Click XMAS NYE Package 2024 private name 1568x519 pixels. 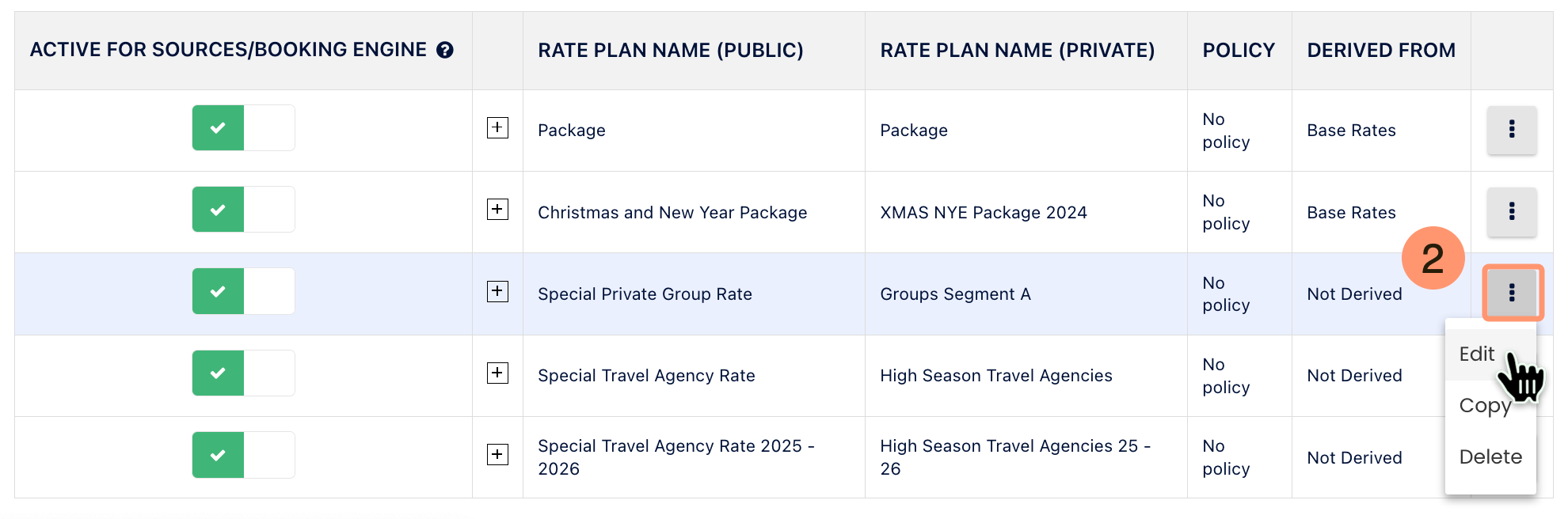coord(984,212)
